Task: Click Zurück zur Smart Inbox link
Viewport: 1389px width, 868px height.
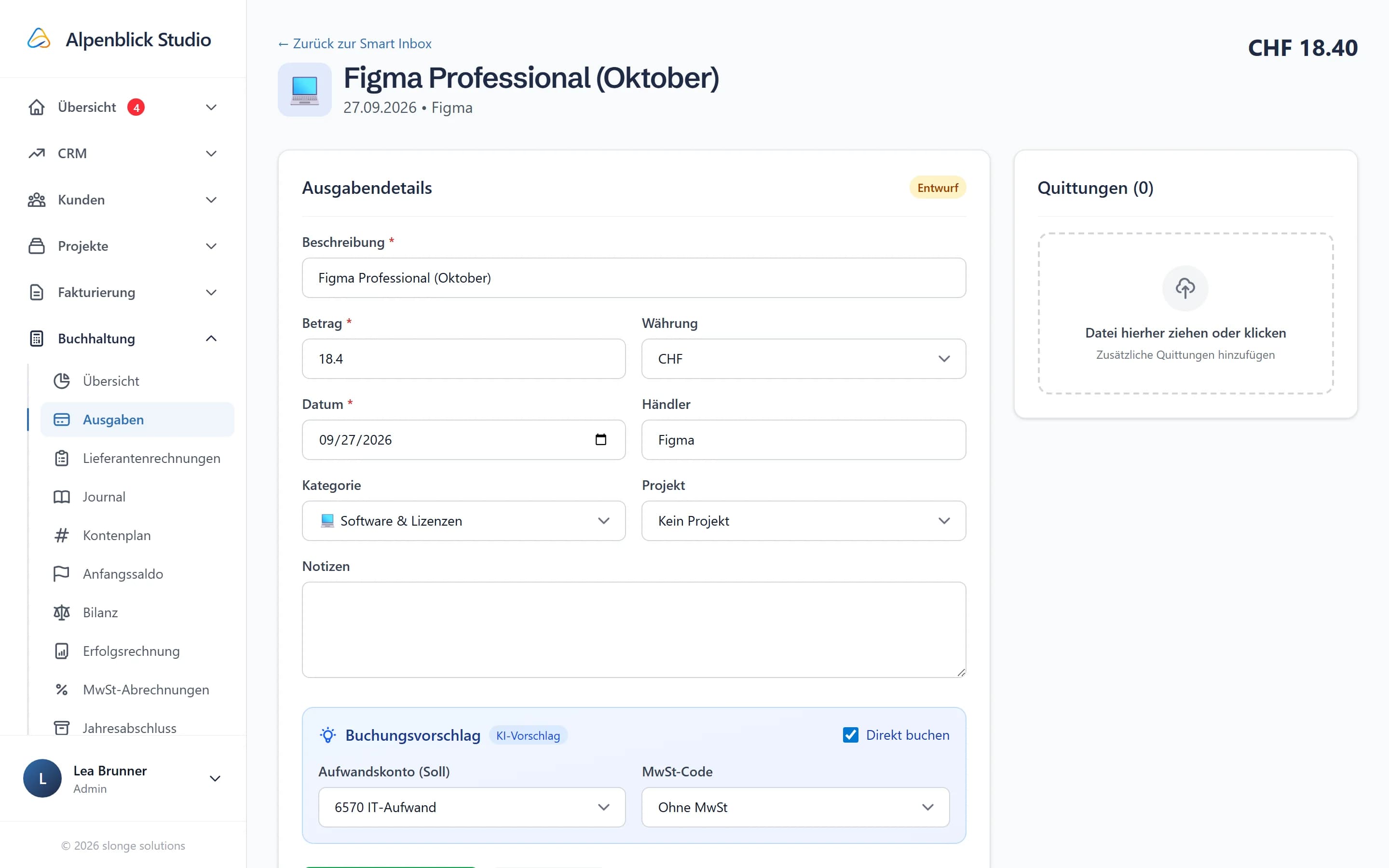Action: point(354,43)
